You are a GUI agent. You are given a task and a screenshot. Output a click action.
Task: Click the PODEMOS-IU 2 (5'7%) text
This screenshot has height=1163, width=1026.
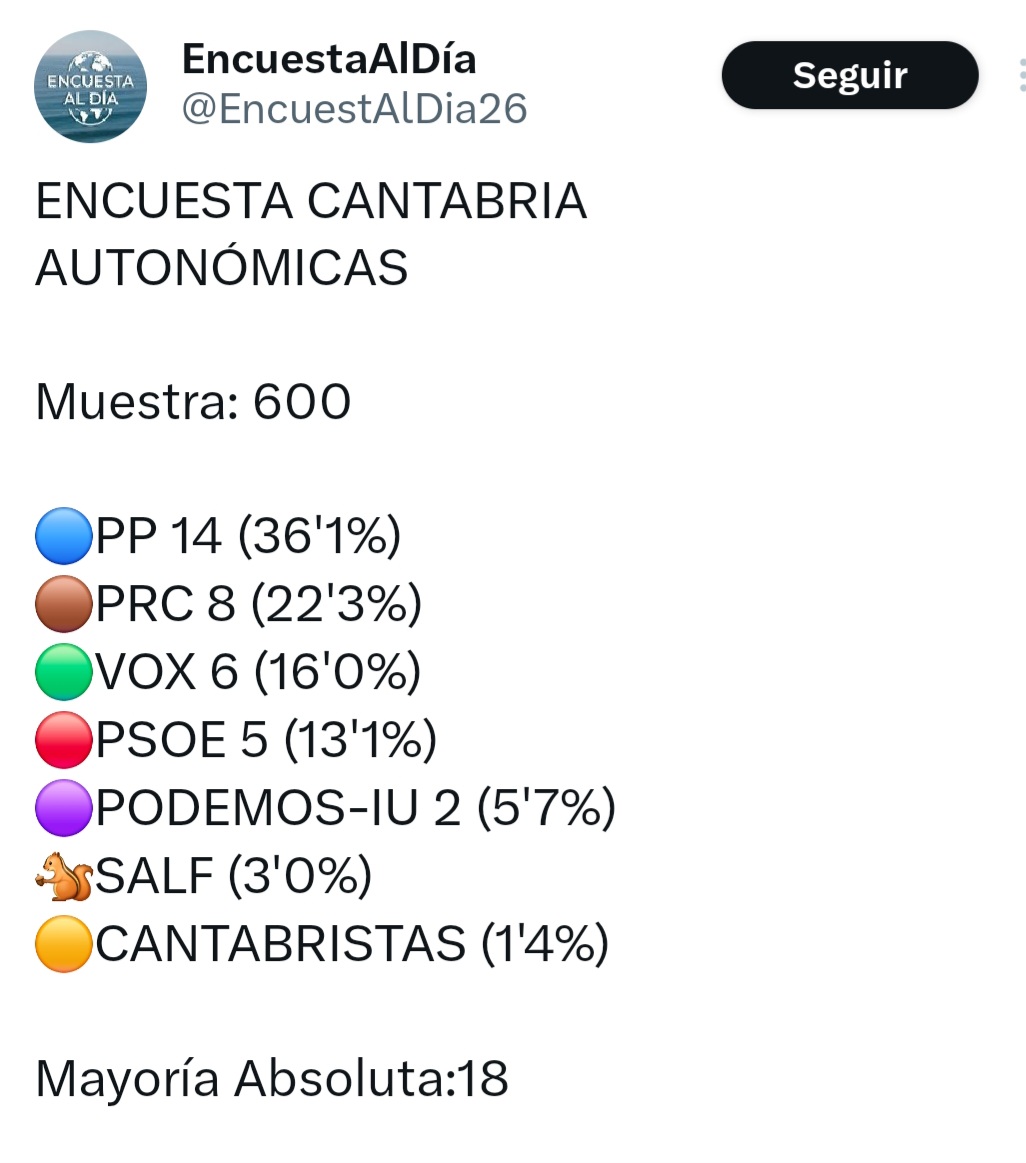355,808
